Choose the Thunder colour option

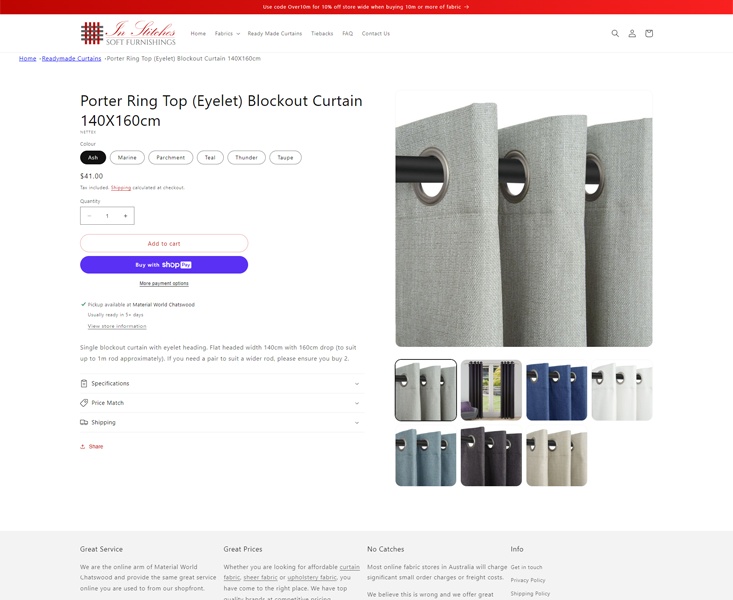tap(246, 158)
